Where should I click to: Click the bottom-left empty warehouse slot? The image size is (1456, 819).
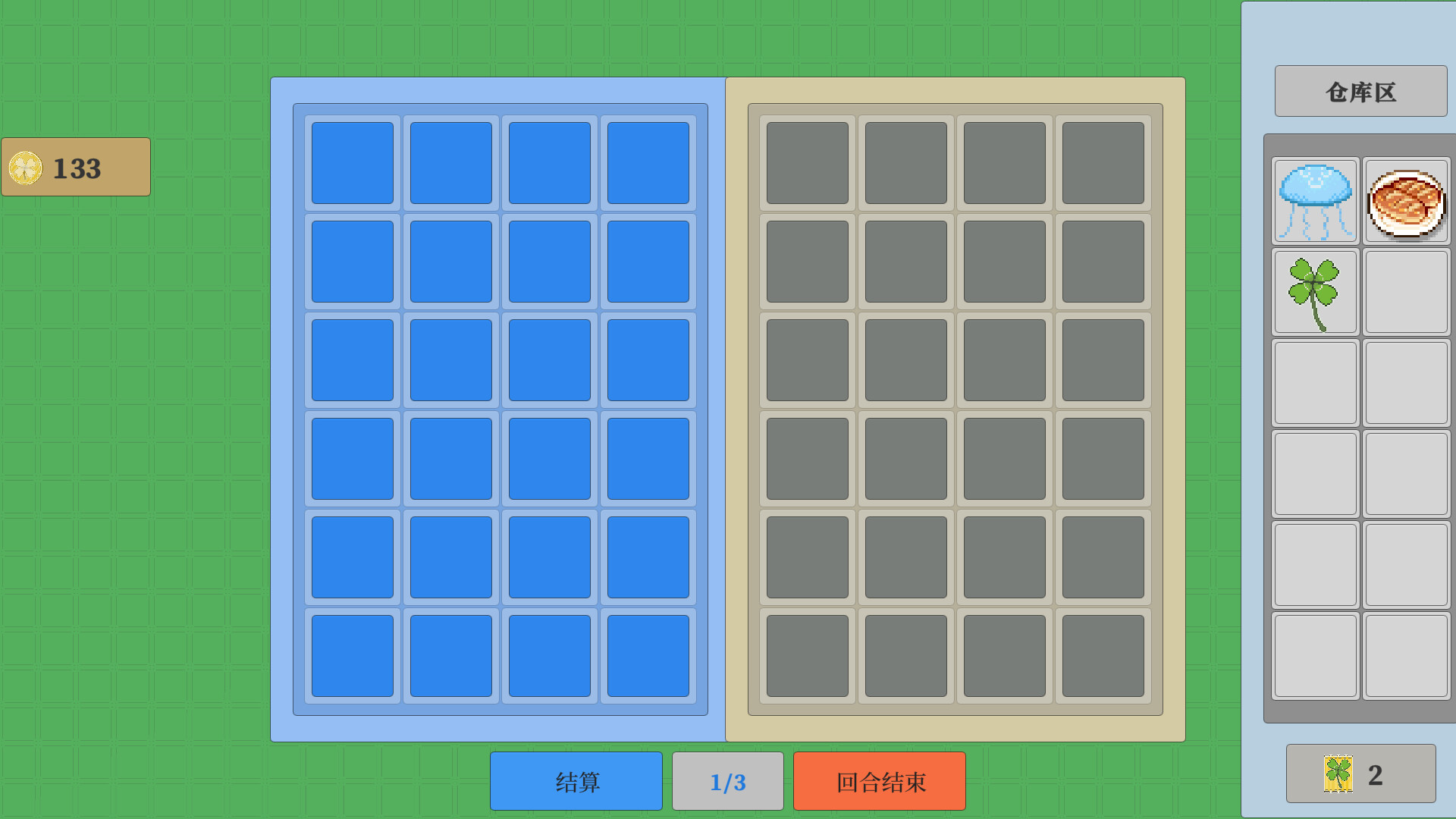1315,655
